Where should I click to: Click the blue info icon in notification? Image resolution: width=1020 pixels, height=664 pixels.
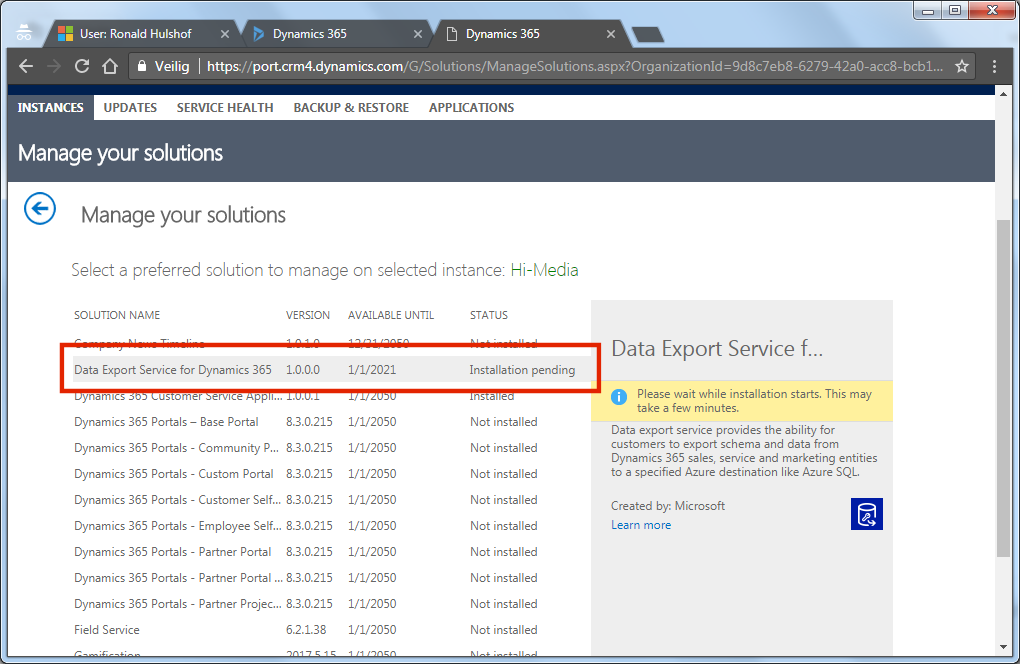[619, 397]
